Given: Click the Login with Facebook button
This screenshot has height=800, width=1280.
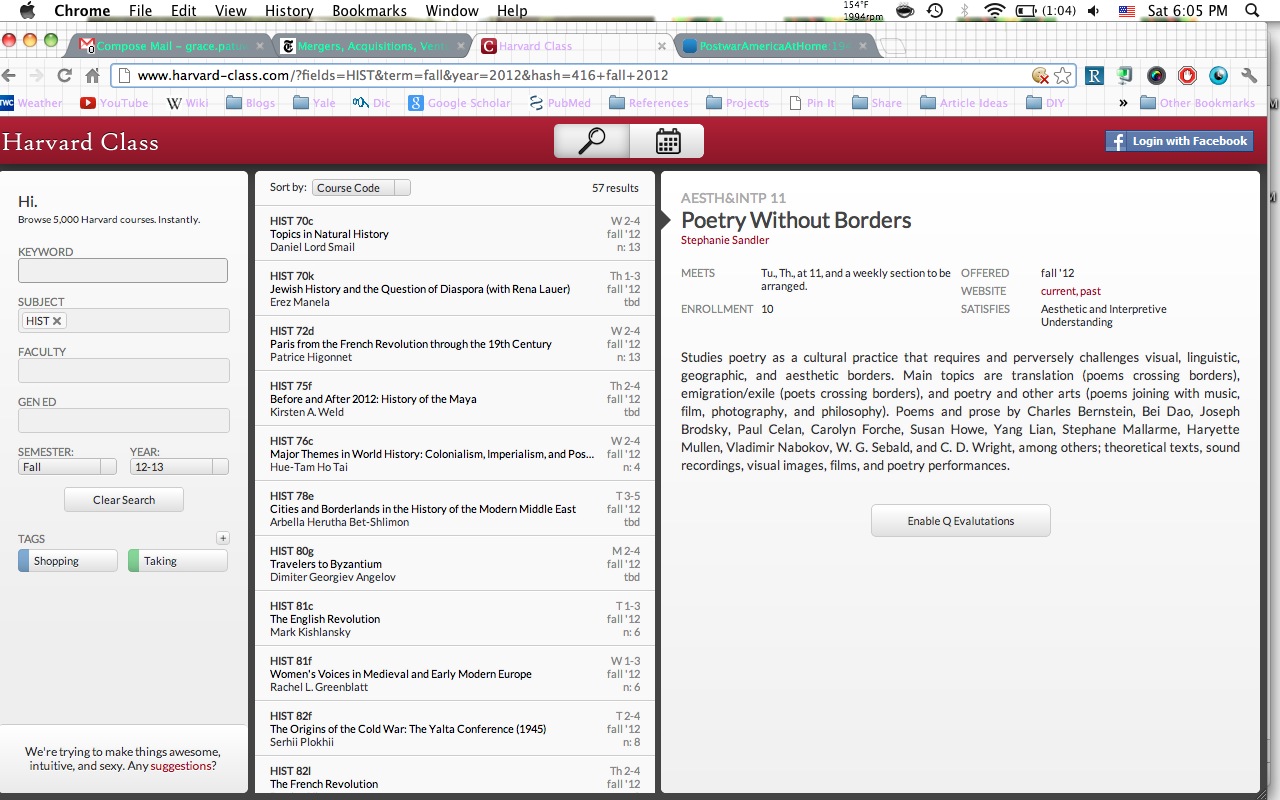Looking at the screenshot, I should pyautogui.click(x=1179, y=141).
